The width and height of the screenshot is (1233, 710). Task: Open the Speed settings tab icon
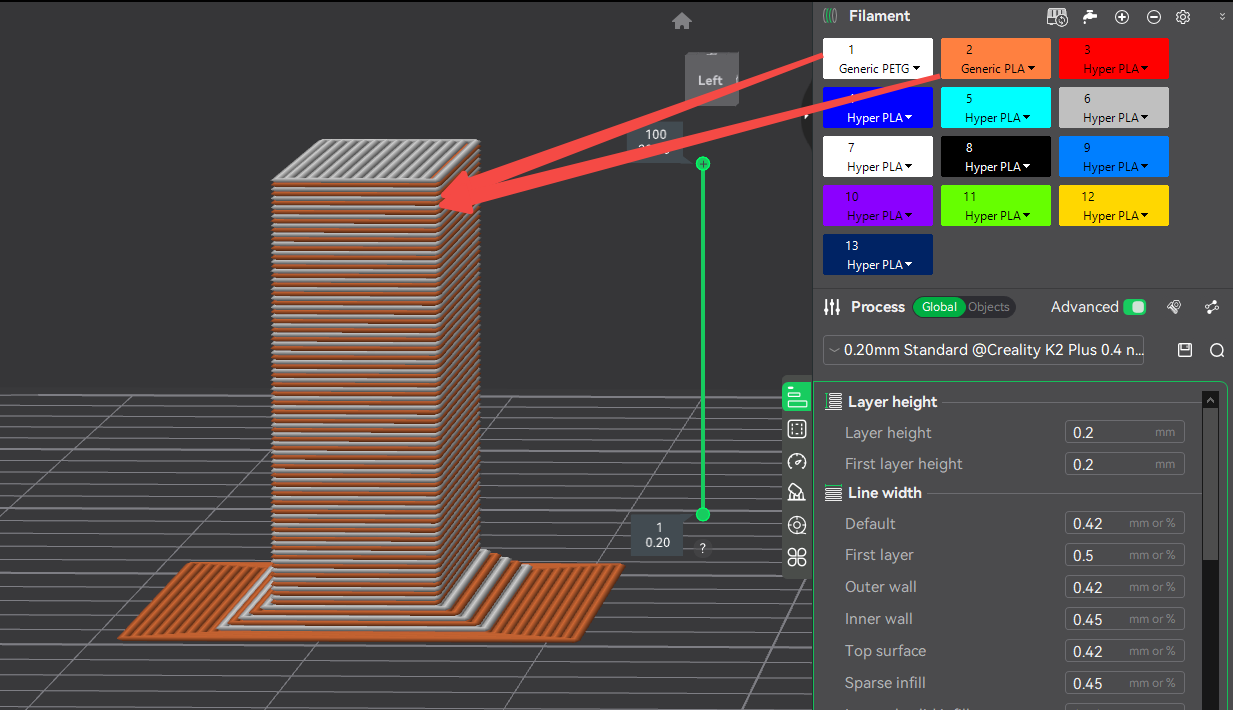797,461
